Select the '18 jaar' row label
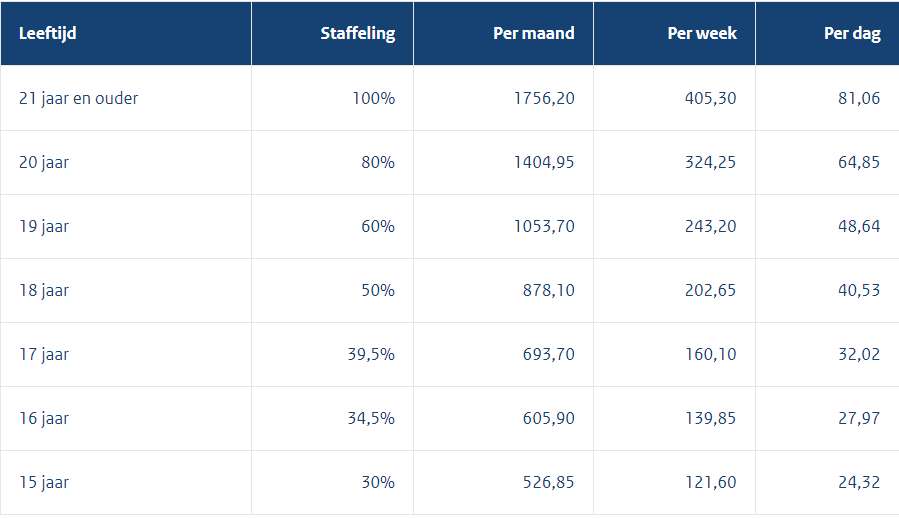This screenshot has width=899, height=518. point(44,290)
